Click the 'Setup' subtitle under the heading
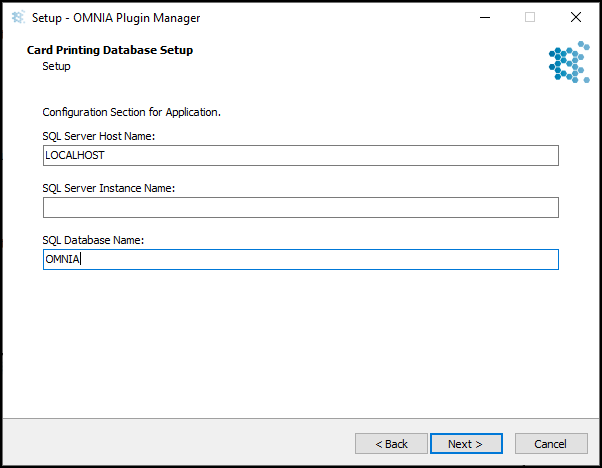Viewport: 602px width, 468px height. point(56,66)
